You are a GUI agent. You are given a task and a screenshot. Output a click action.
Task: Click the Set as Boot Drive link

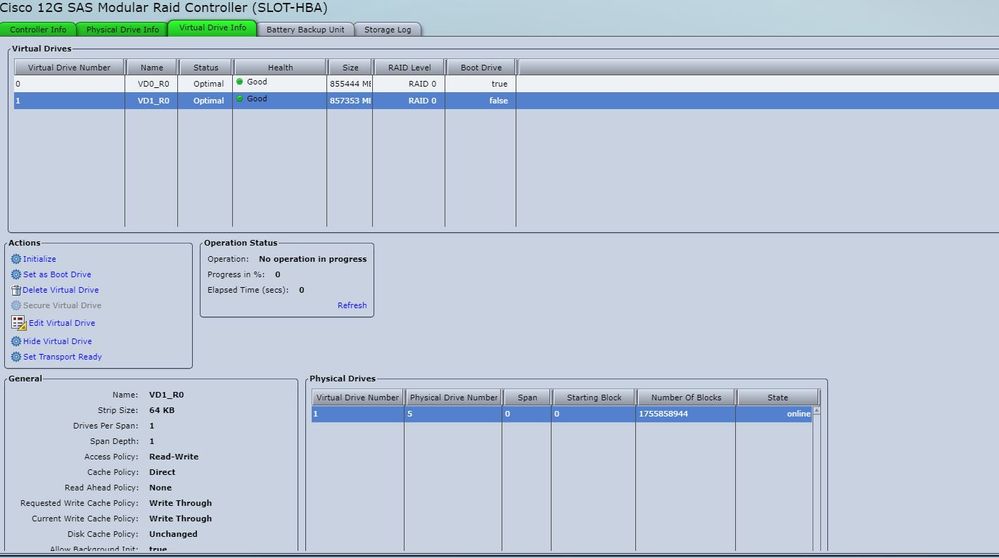click(57, 275)
